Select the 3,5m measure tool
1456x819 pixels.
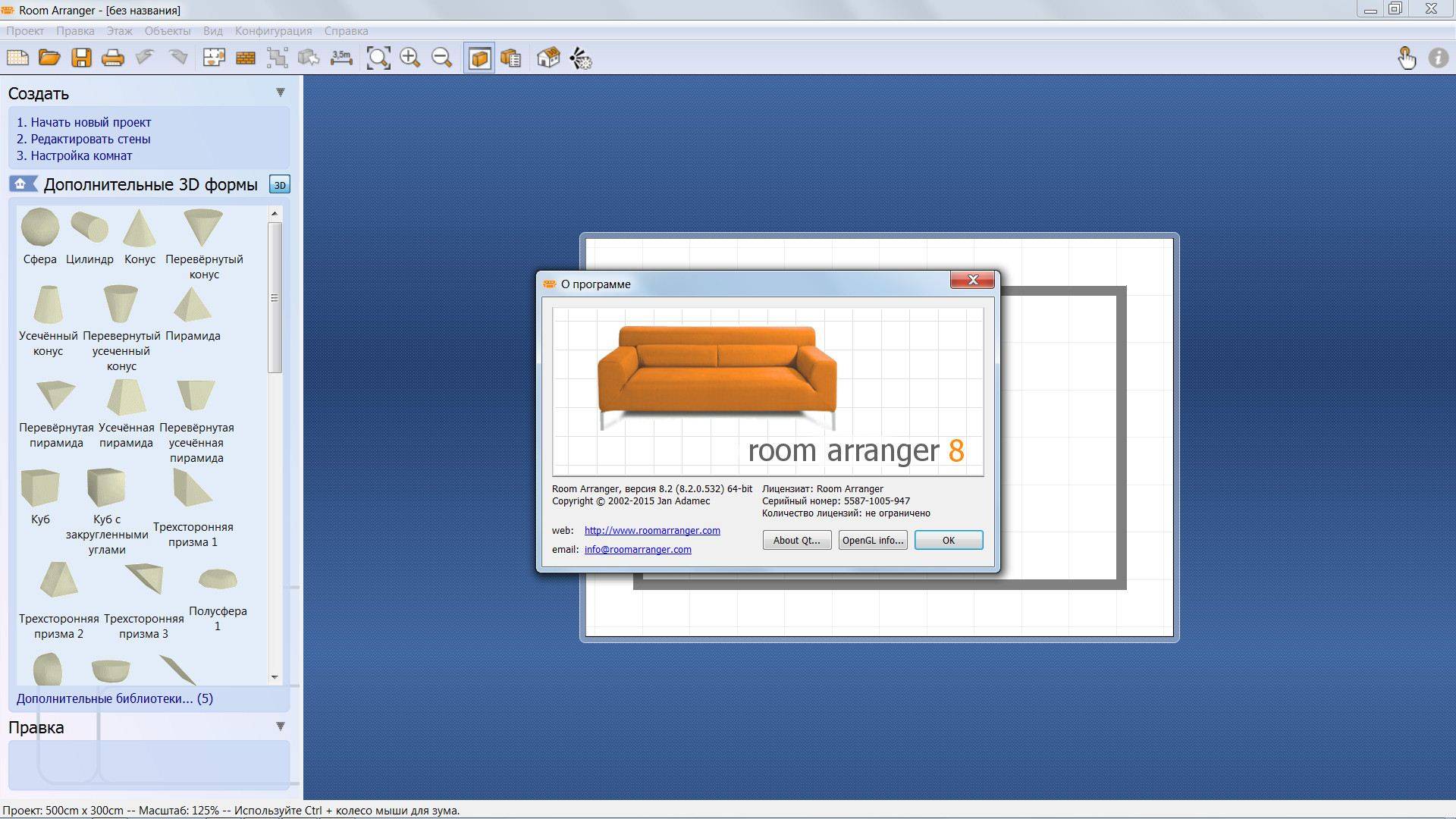coord(341,58)
